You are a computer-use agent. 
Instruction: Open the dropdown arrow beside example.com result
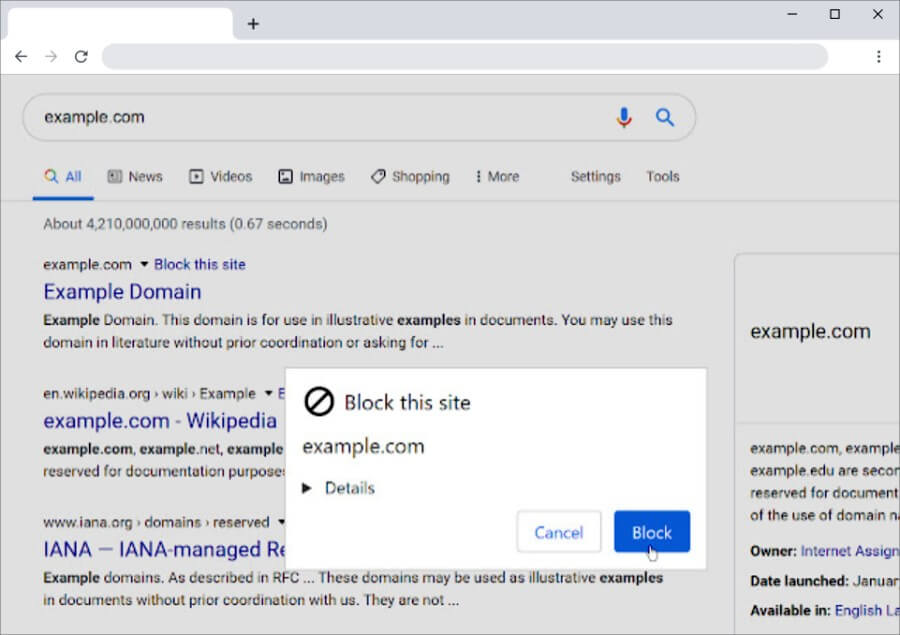tap(144, 265)
